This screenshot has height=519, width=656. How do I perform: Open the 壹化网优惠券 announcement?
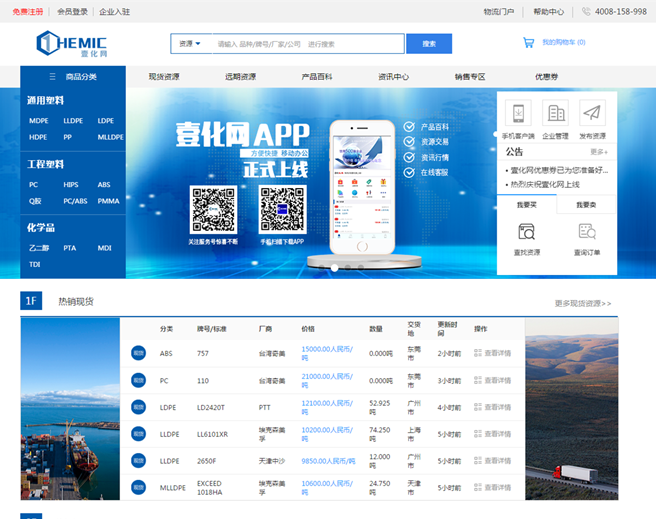click(x=559, y=170)
